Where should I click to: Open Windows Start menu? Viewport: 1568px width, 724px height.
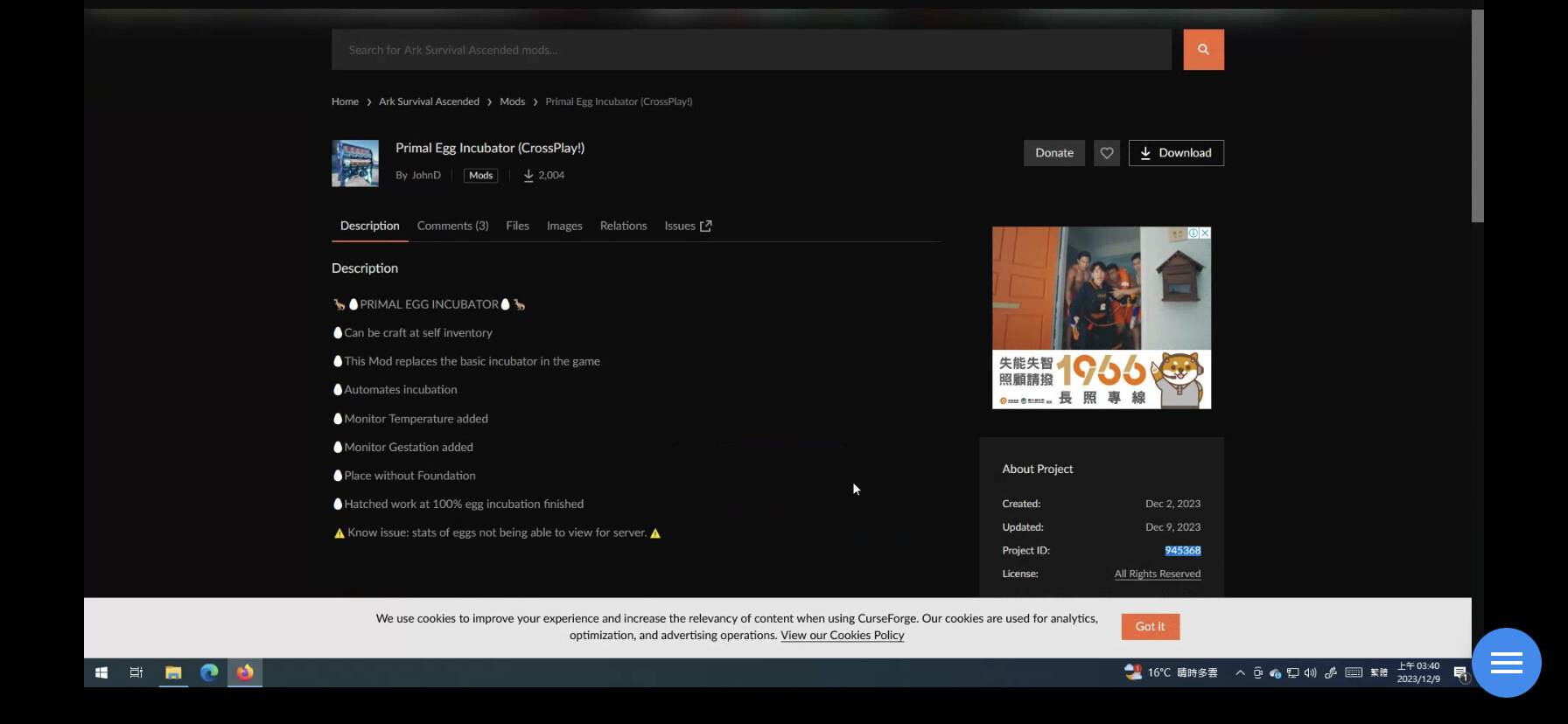(101, 672)
